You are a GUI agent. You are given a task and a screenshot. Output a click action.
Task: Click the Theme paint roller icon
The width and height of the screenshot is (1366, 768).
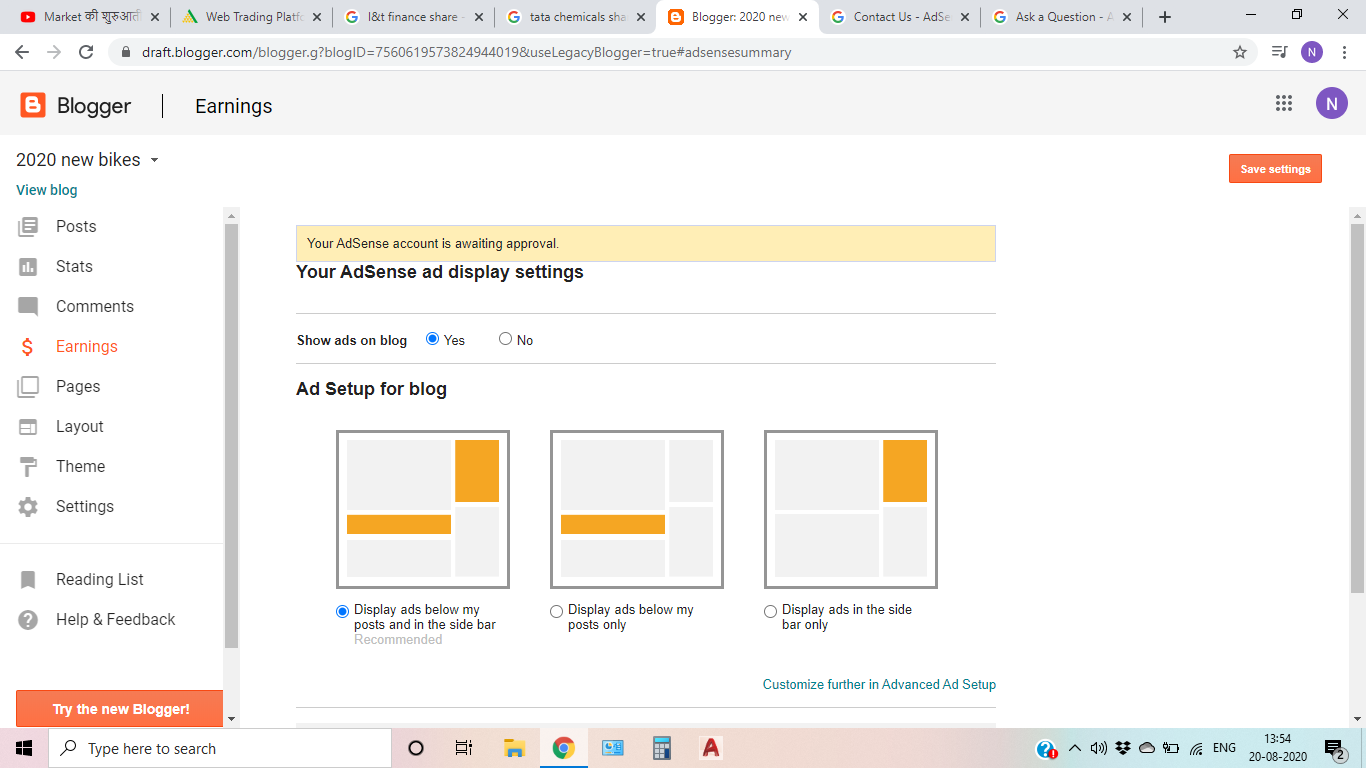click(x=28, y=467)
